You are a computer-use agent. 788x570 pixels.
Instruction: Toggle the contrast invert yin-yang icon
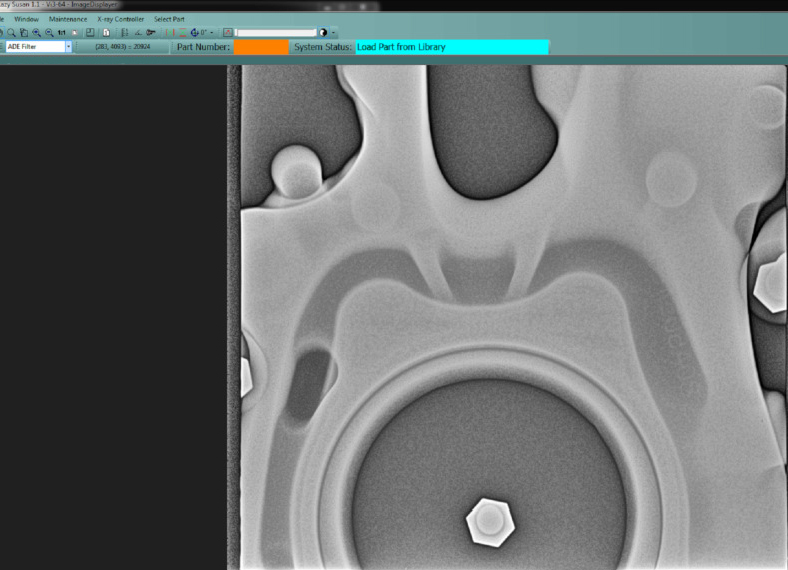[323, 32]
